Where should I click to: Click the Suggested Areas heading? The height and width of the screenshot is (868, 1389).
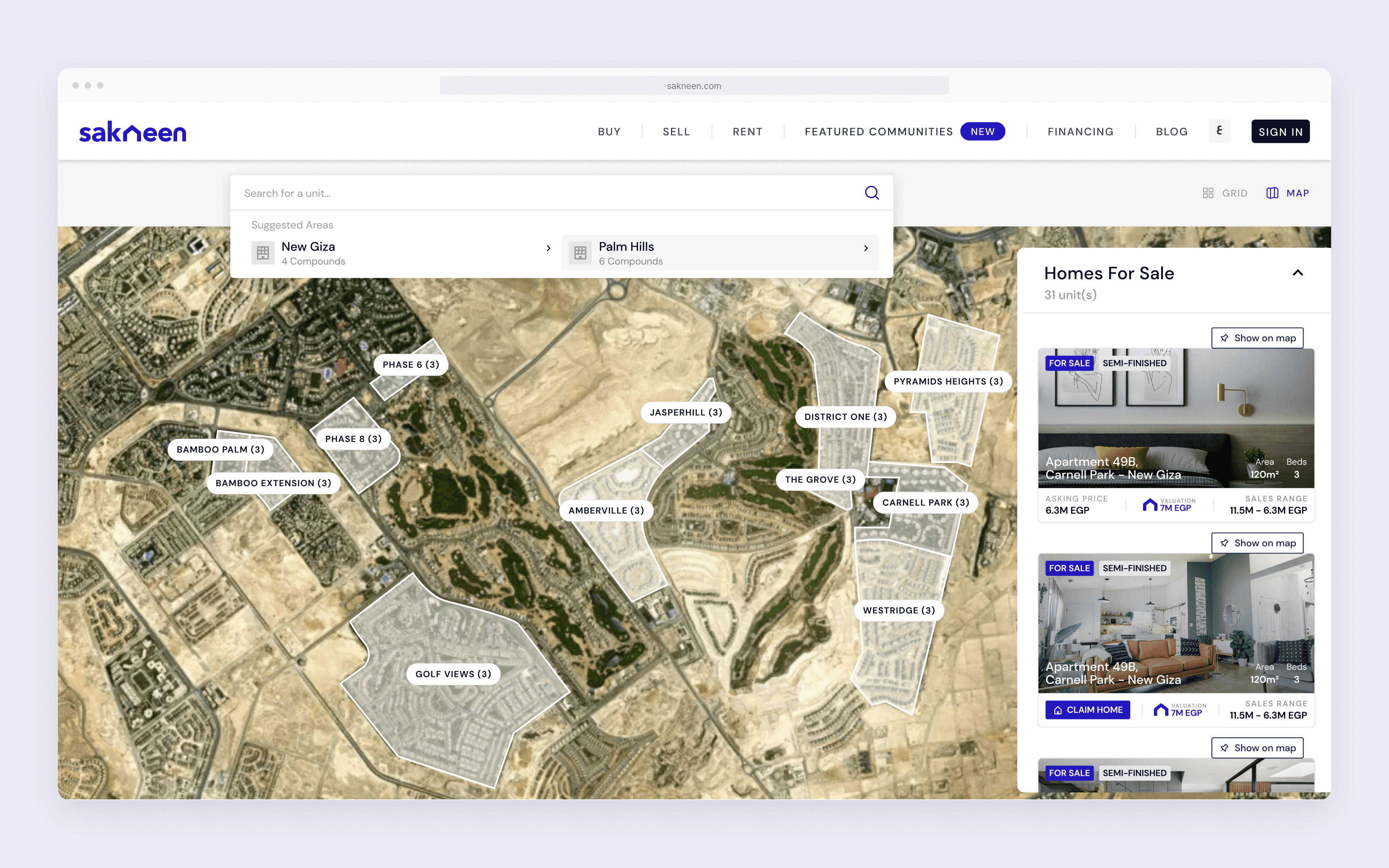tap(292, 225)
